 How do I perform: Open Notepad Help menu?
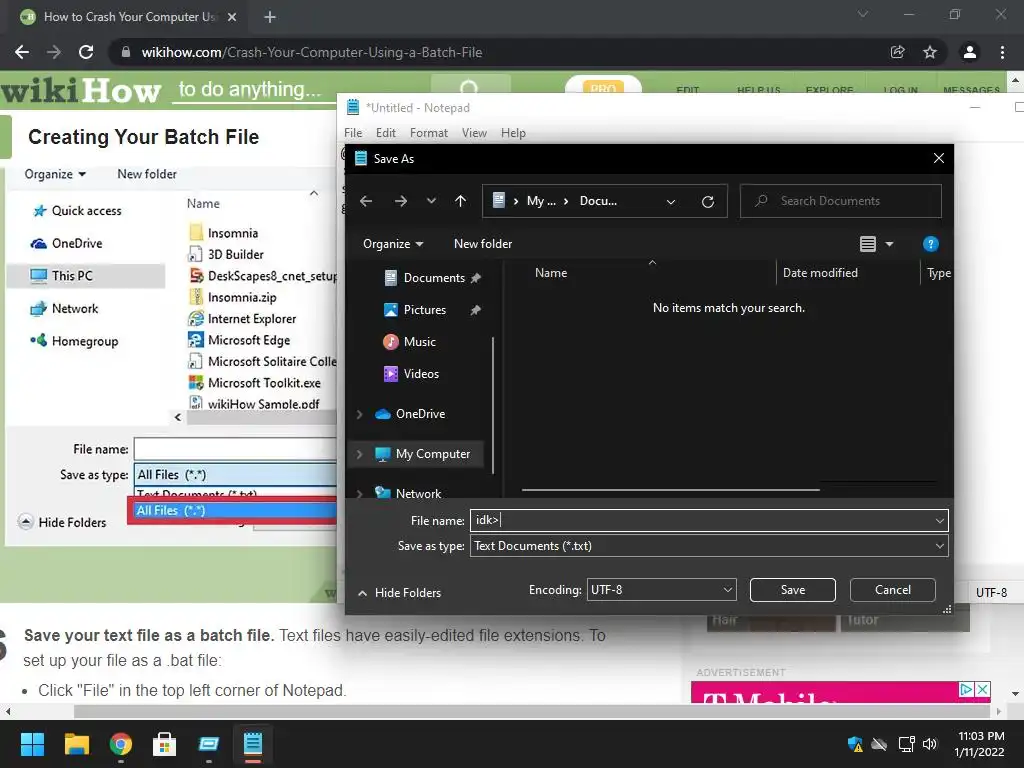click(x=513, y=133)
